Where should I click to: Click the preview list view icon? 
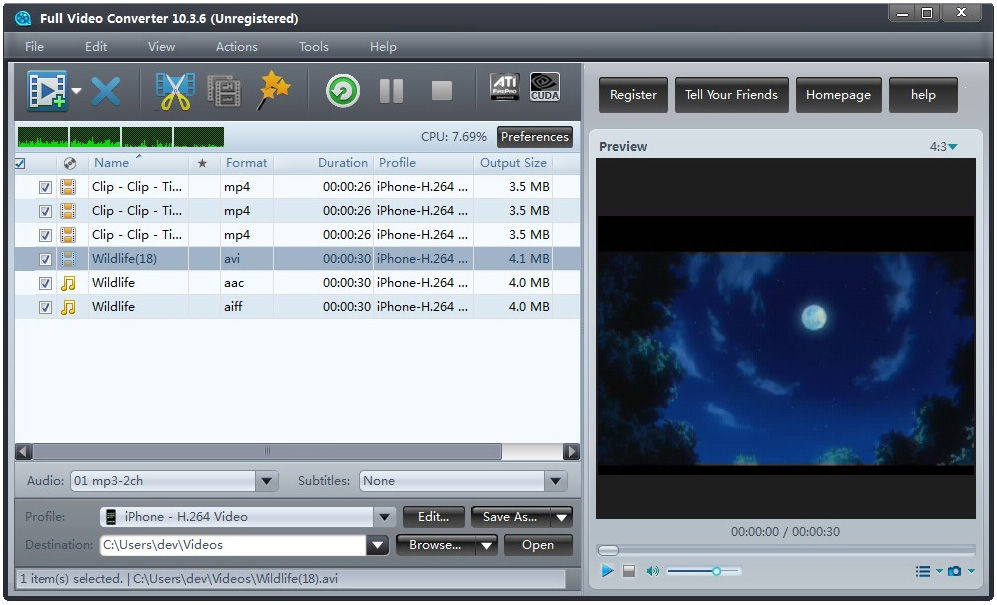tap(923, 571)
